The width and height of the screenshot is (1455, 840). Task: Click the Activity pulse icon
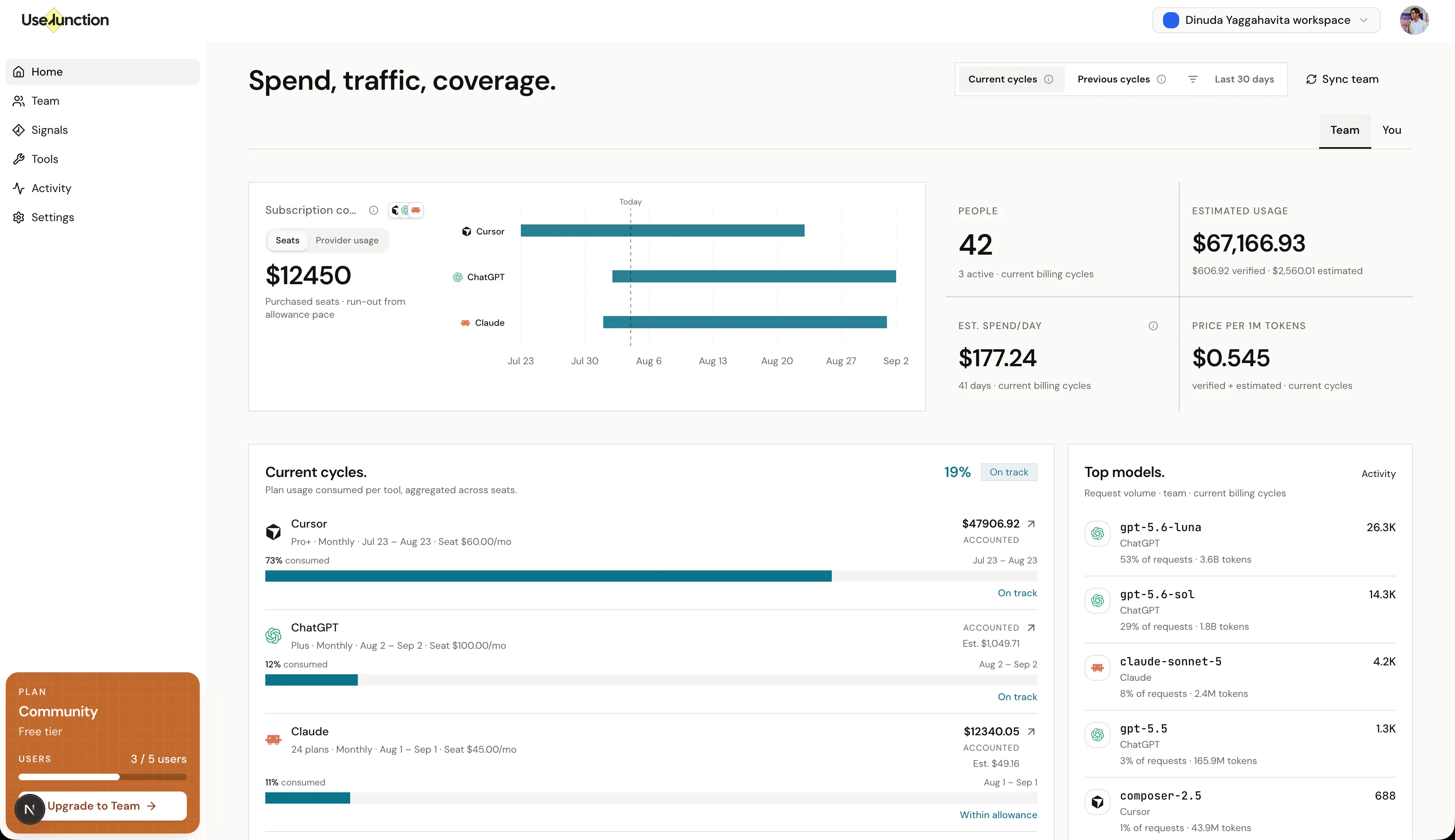point(19,188)
